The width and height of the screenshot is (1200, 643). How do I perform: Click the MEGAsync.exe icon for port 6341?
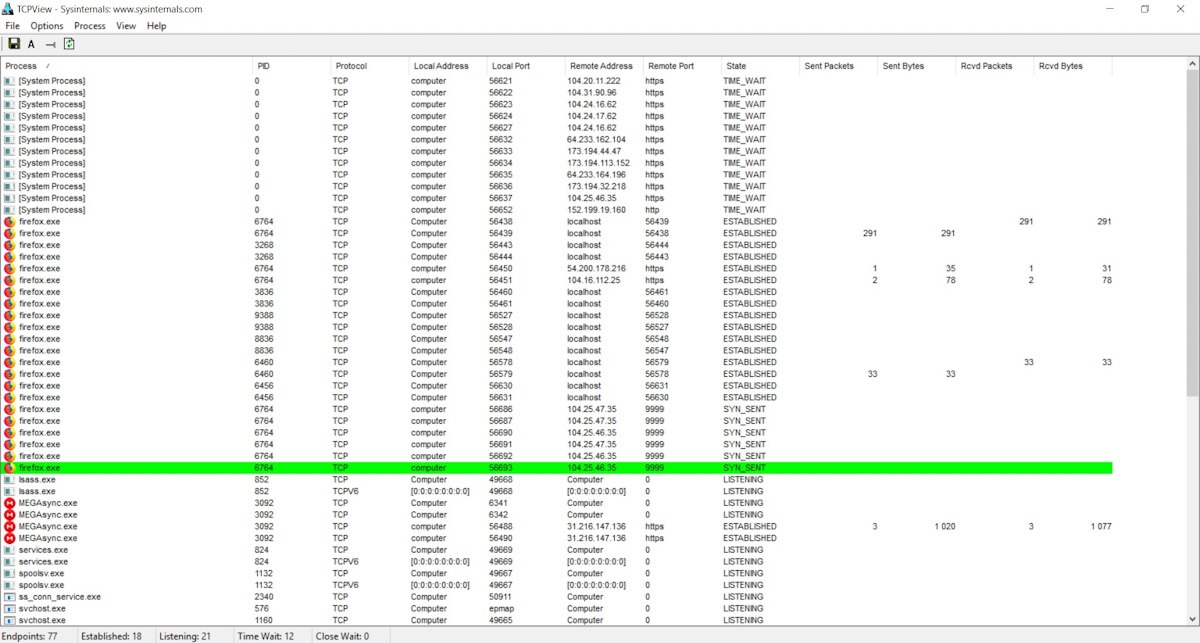[9, 503]
